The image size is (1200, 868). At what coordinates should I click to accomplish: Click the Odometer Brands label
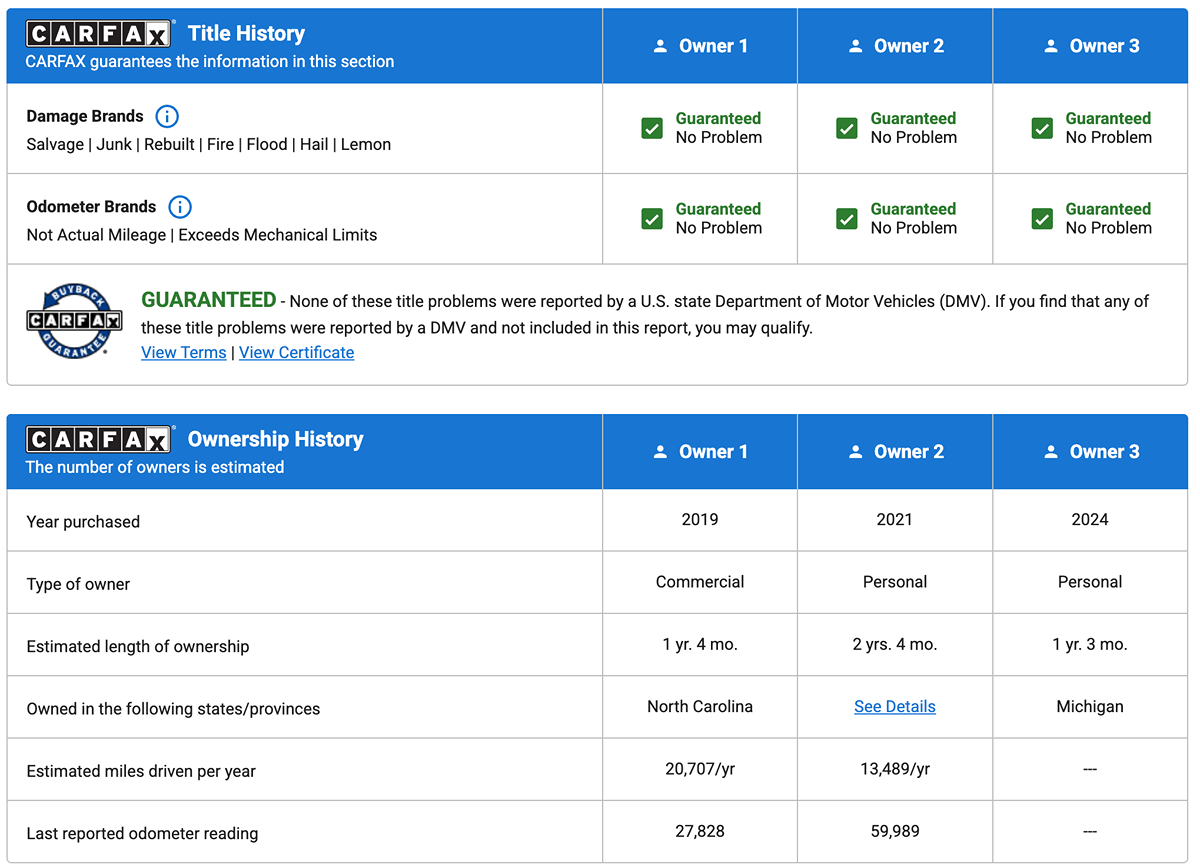91,207
